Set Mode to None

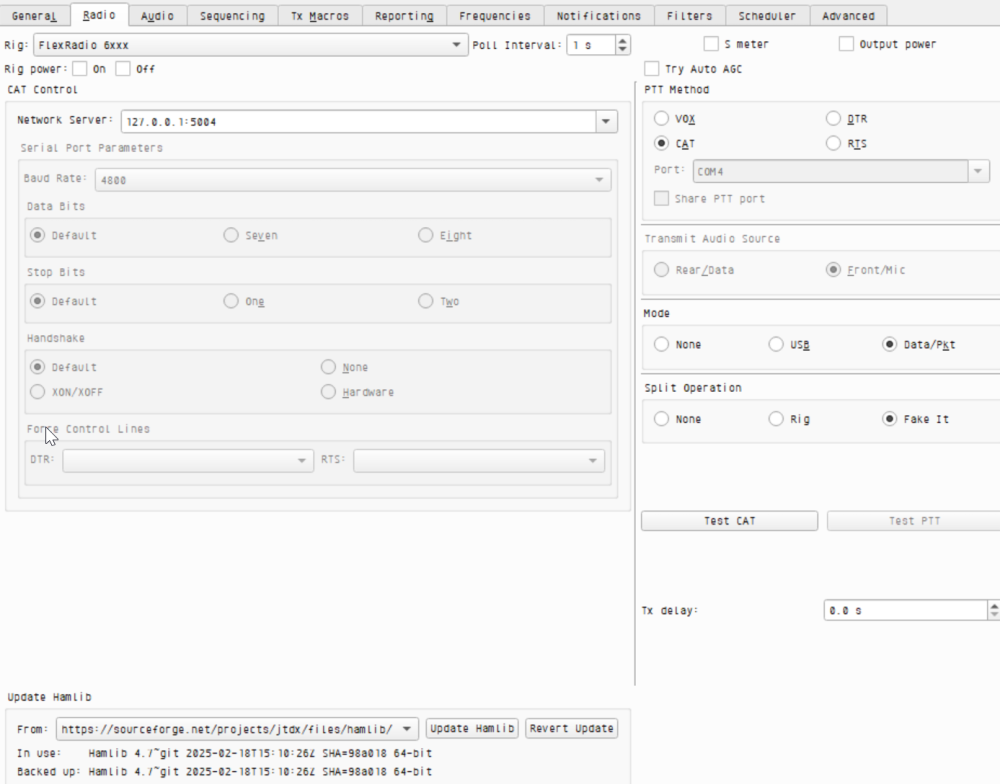coord(661,344)
